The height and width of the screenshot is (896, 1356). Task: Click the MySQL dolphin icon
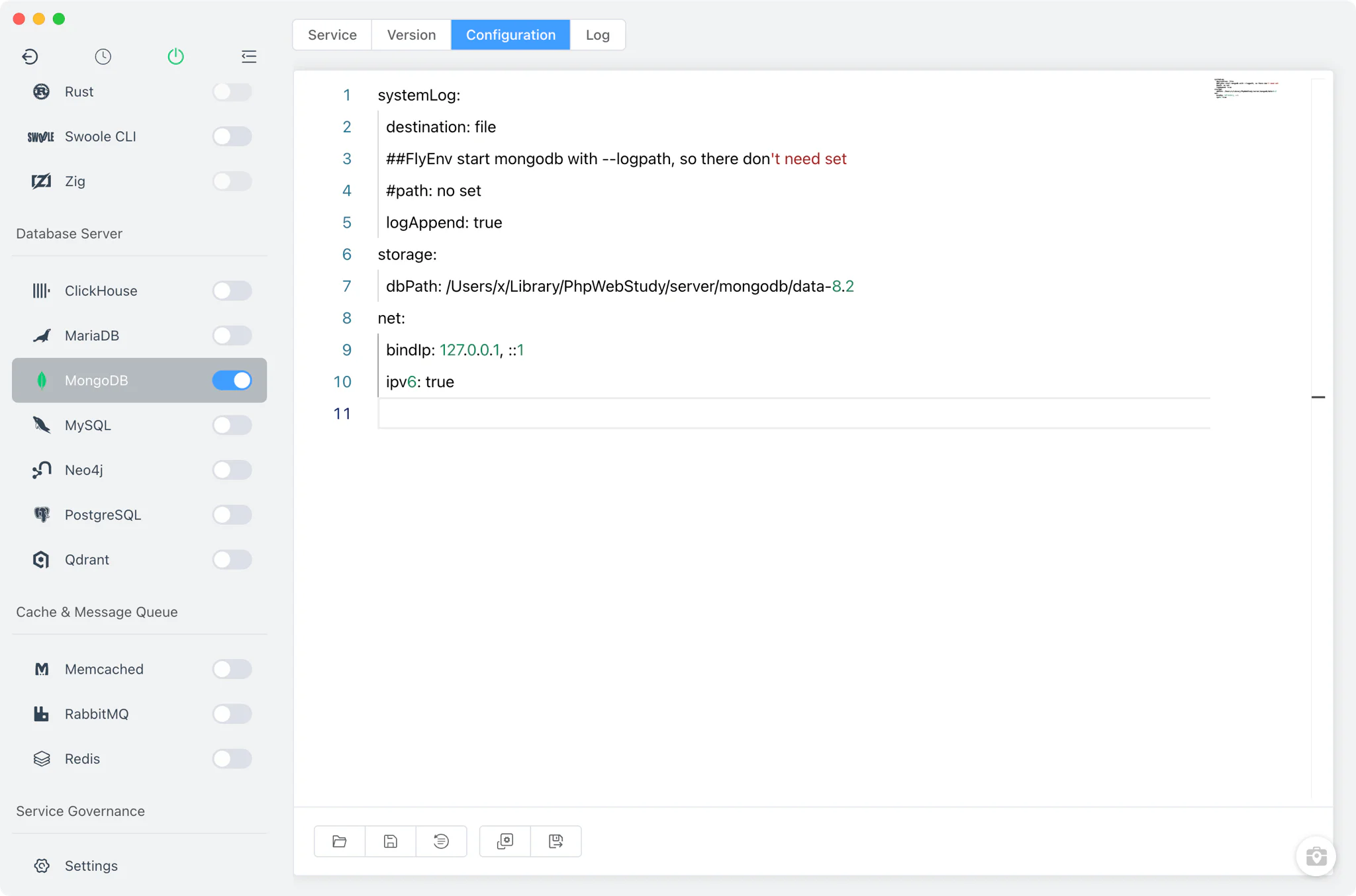tap(41, 425)
